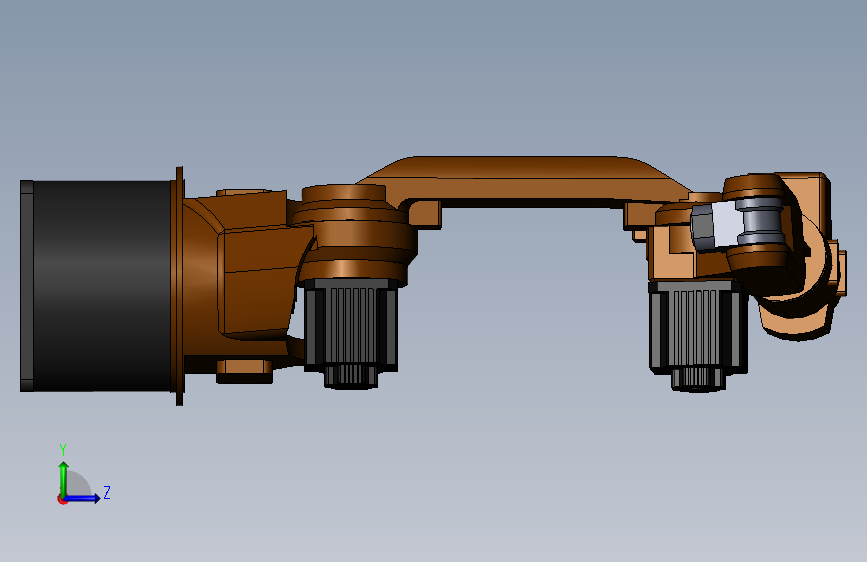The width and height of the screenshot is (867, 562).
Task: Select the left black splined connector
Action: [351, 333]
